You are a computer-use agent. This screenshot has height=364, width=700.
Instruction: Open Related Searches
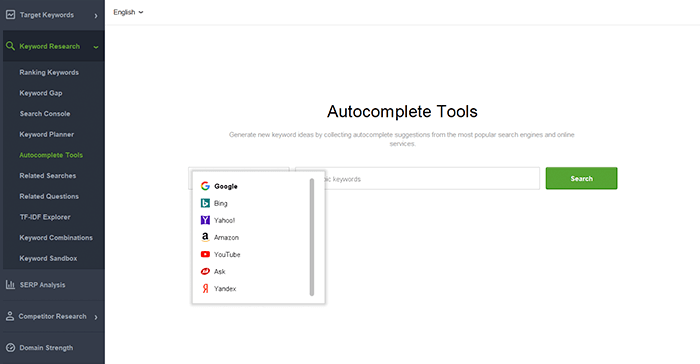click(x=47, y=176)
